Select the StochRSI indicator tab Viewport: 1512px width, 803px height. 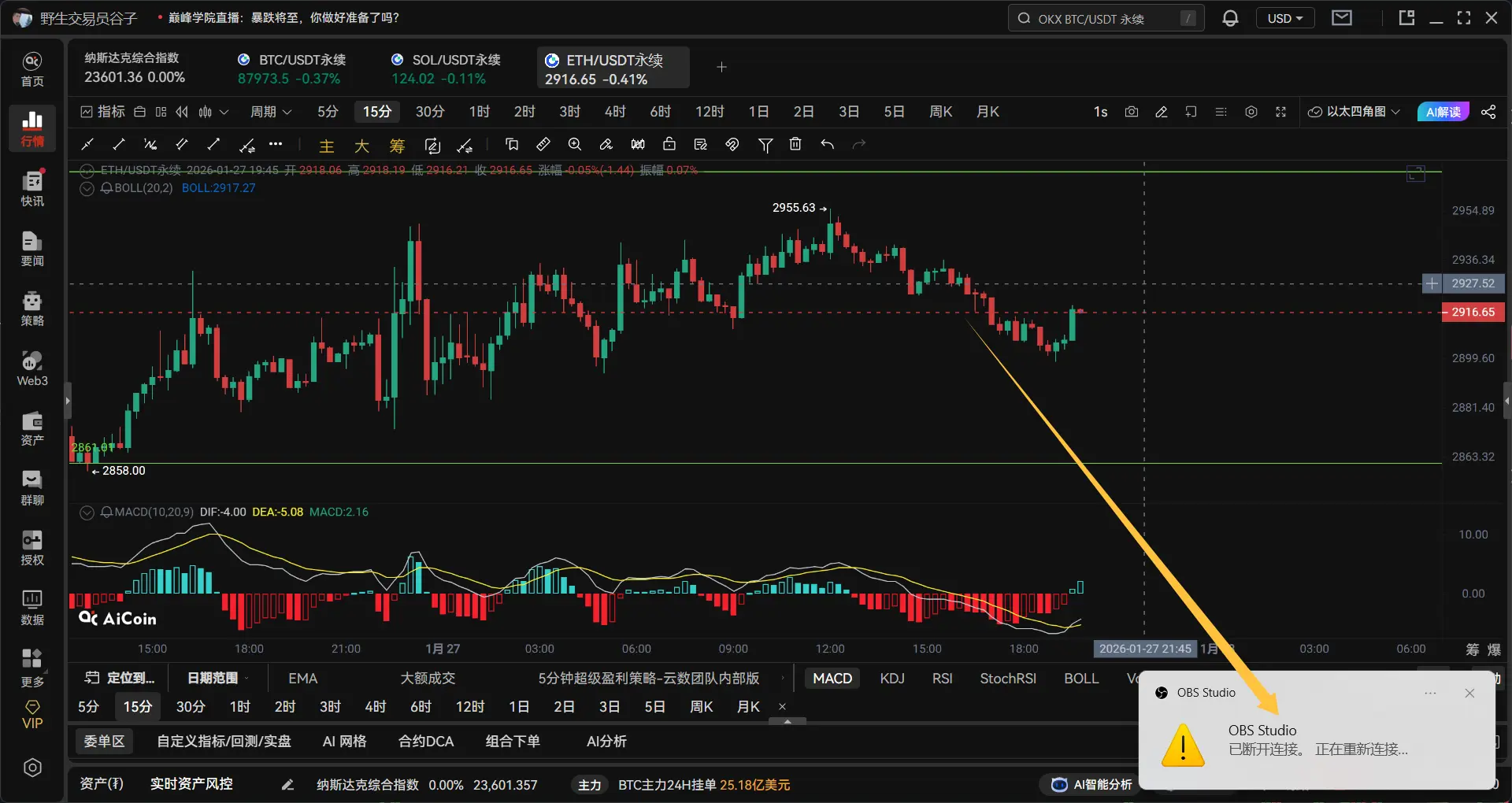click(1008, 679)
